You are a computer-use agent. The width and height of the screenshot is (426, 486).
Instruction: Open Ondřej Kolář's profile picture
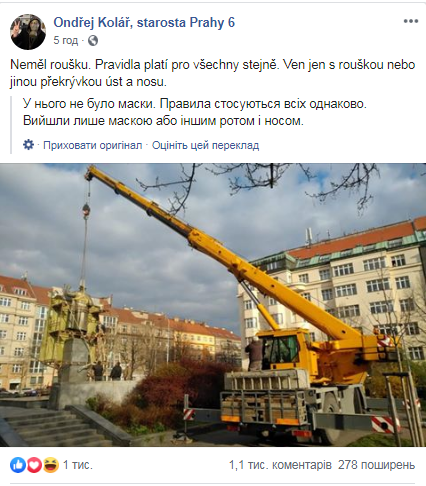(28, 32)
